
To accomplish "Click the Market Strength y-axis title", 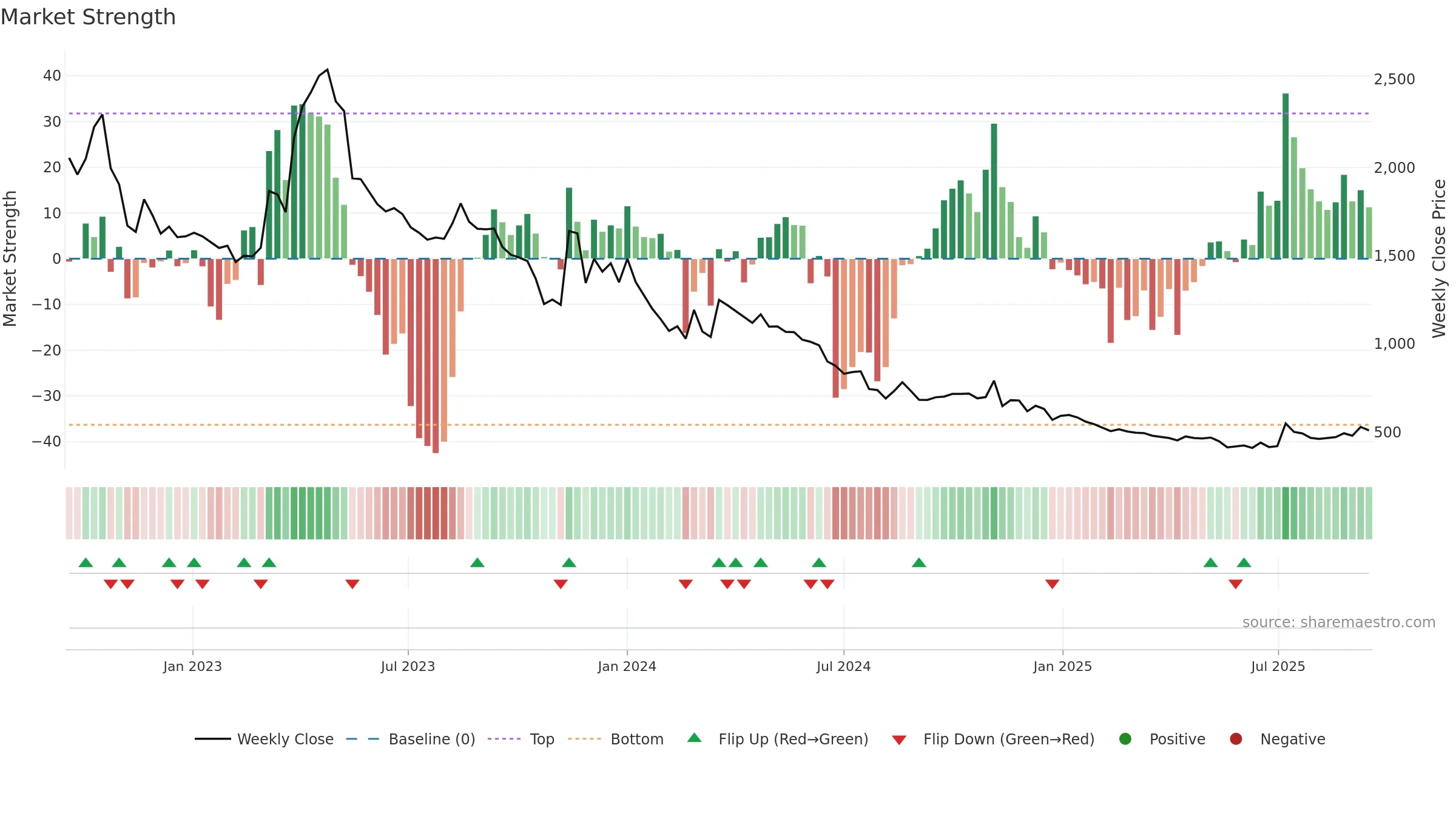I will 10,258.
